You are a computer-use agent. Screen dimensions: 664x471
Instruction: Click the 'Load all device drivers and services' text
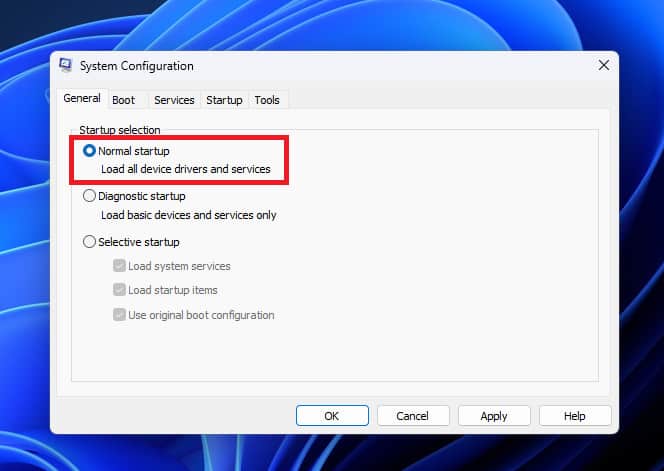click(186, 170)
